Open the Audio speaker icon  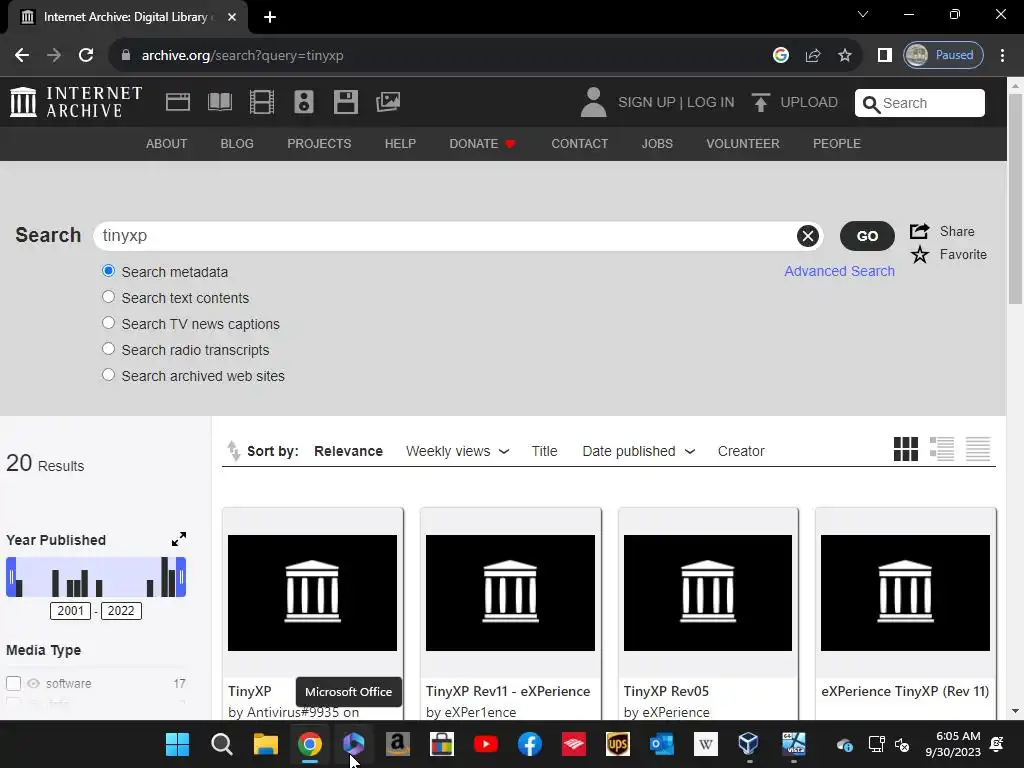(x=304, y=102)
